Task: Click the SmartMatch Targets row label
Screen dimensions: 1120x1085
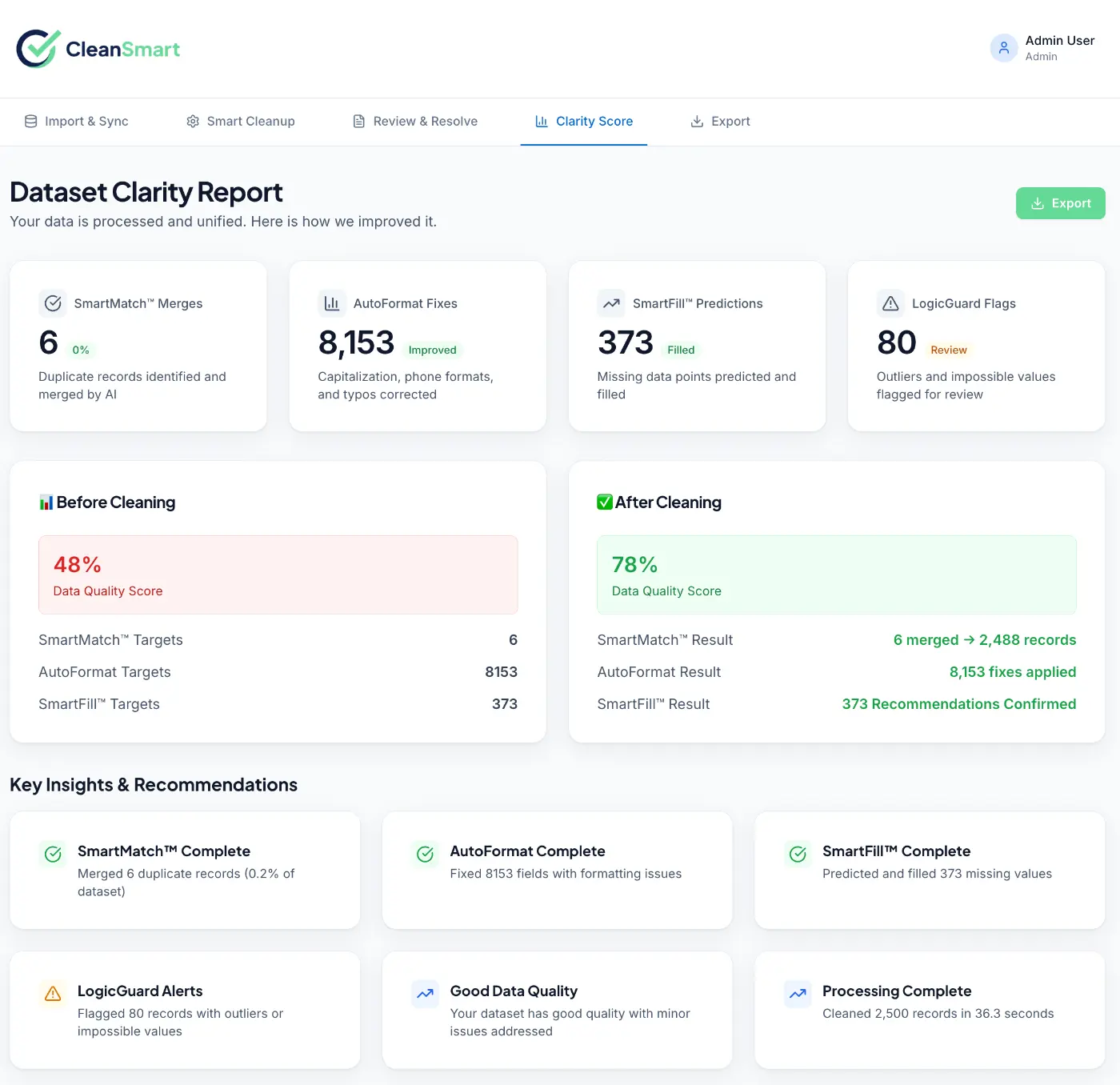Action: click(x=110, y=640)
